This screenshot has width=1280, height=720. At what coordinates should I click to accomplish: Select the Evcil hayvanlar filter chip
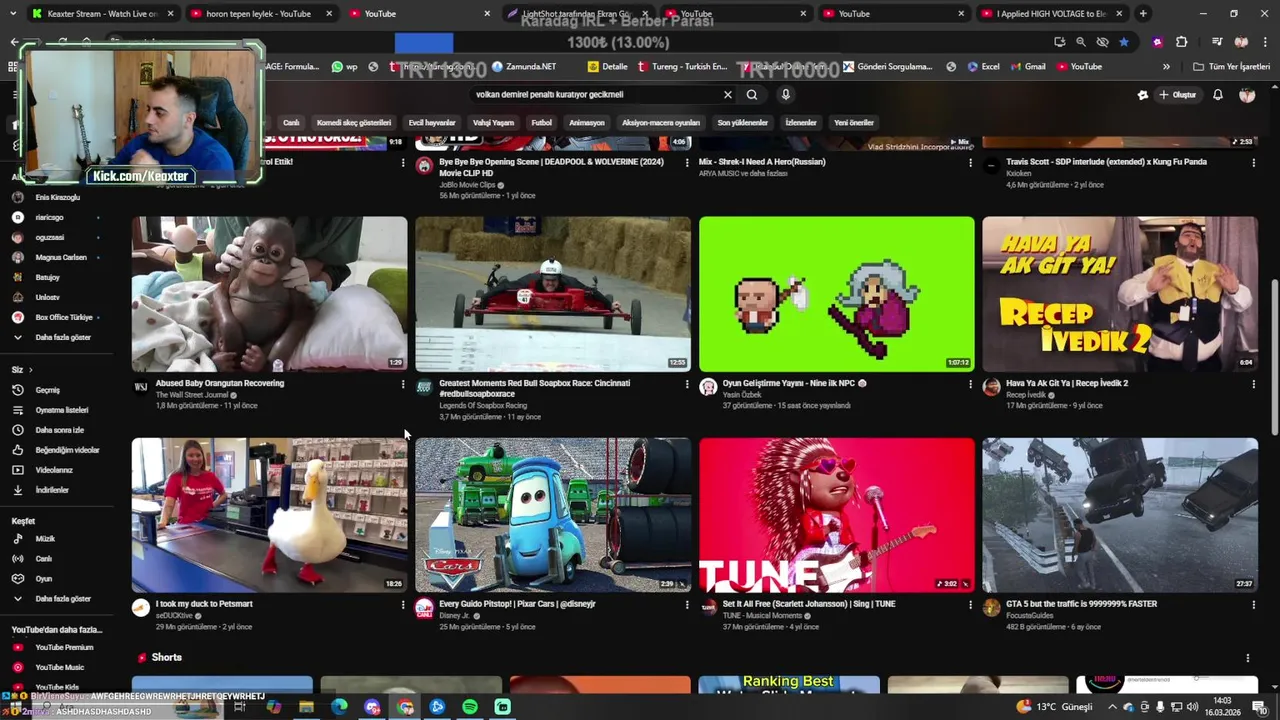click(432, 123)
